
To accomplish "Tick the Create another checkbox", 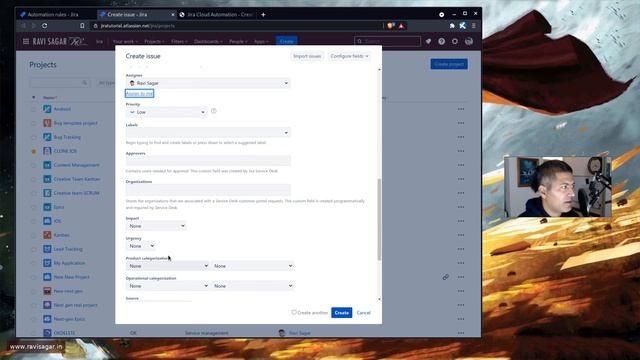I will click(293, 312).
